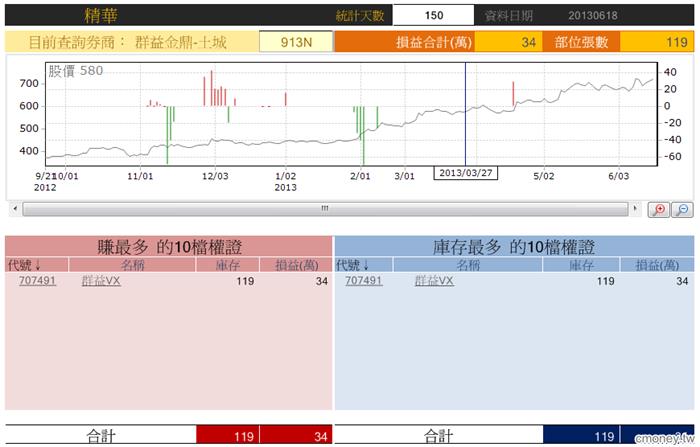The height and width of the screenshot is (447, 700).
Task: Click 名稱 column header in 賺最多 table
Action: (x=134, y=265)
